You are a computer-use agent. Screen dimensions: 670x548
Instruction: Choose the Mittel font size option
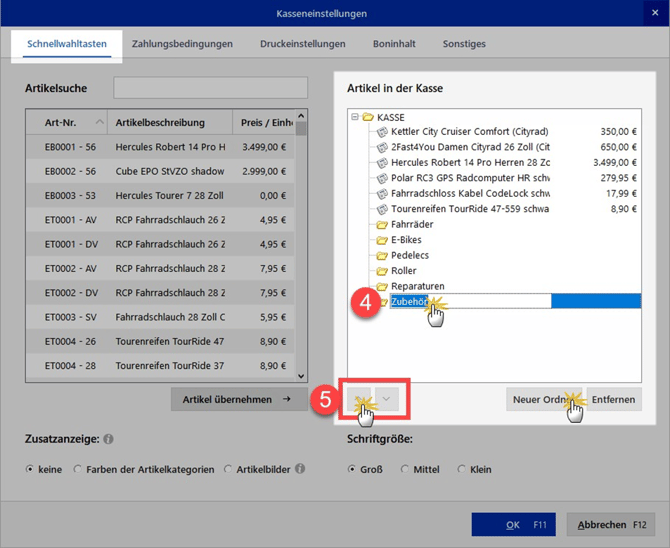point(405,469)
